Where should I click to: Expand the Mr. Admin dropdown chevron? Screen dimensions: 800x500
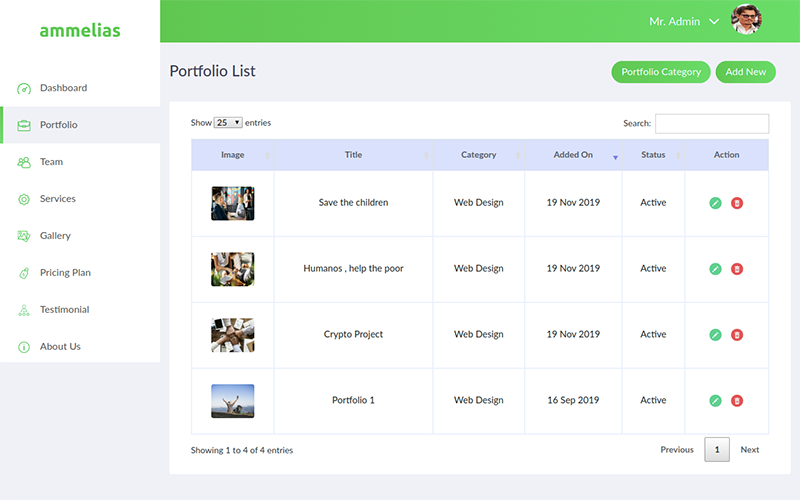(x=714, y=21)
